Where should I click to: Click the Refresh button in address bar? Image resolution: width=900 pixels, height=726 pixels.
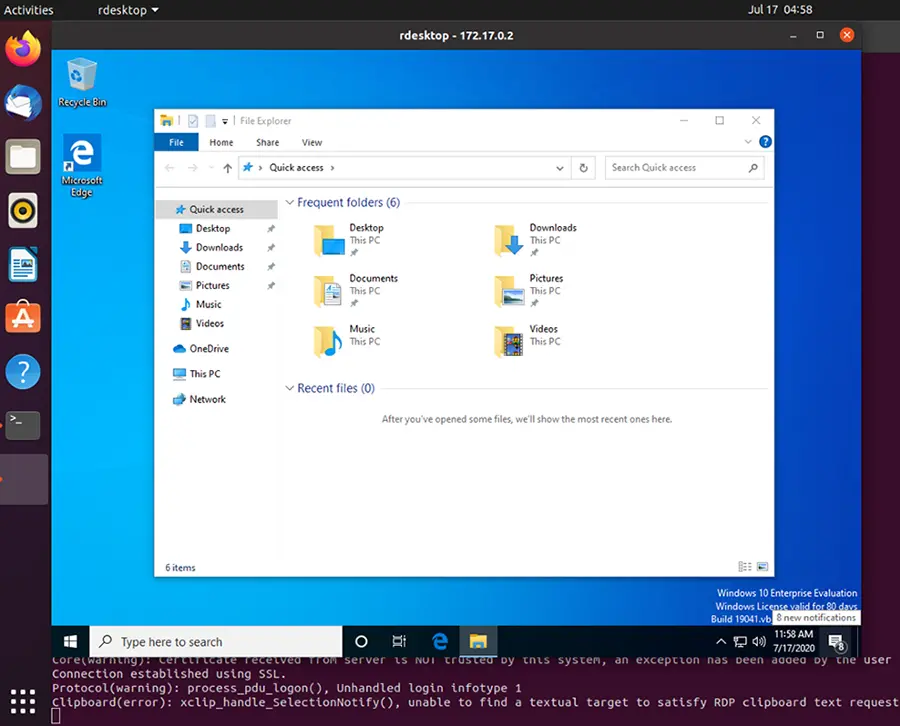coord(584,168)
